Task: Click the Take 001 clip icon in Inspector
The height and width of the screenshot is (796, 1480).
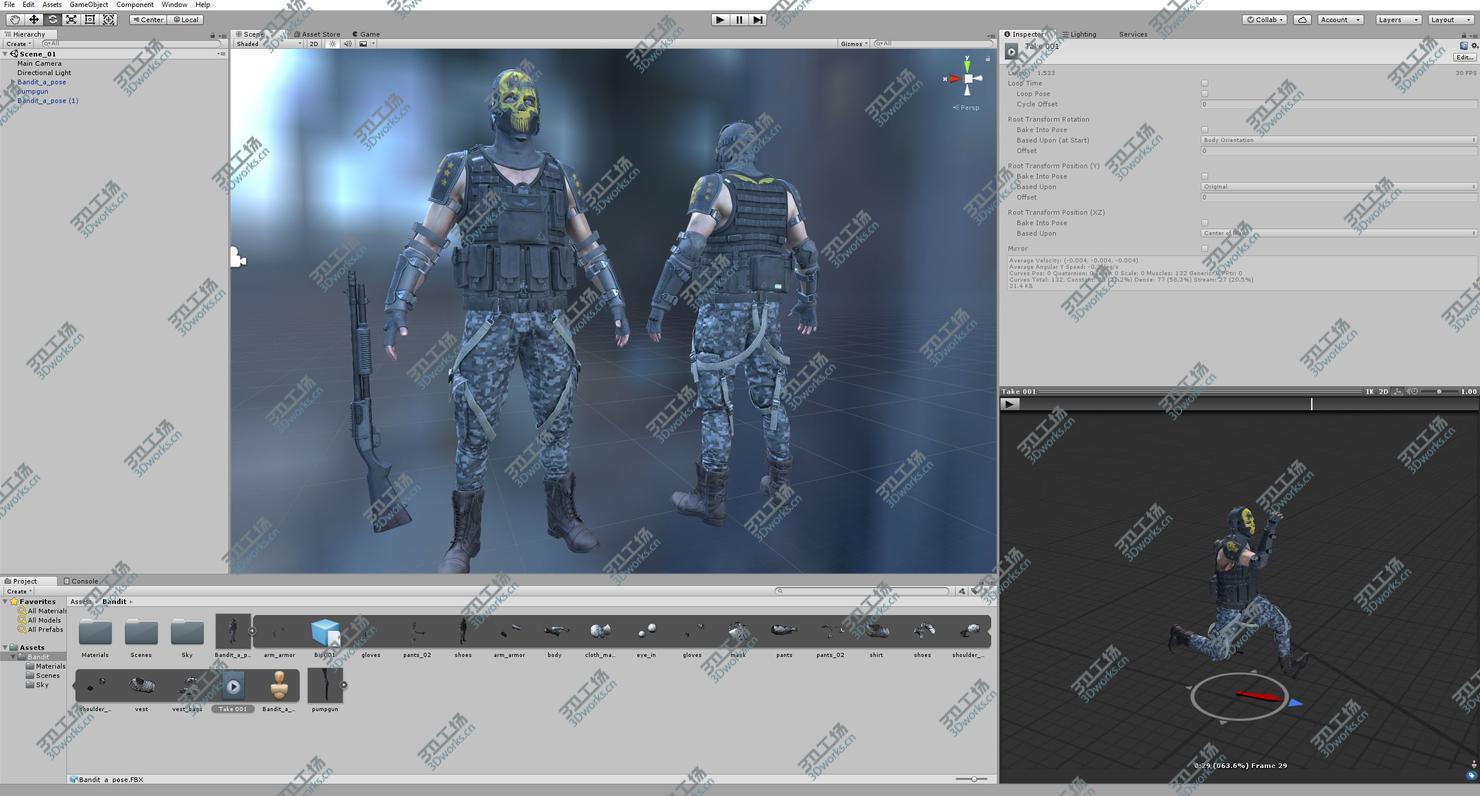Action: [1011, 51]
